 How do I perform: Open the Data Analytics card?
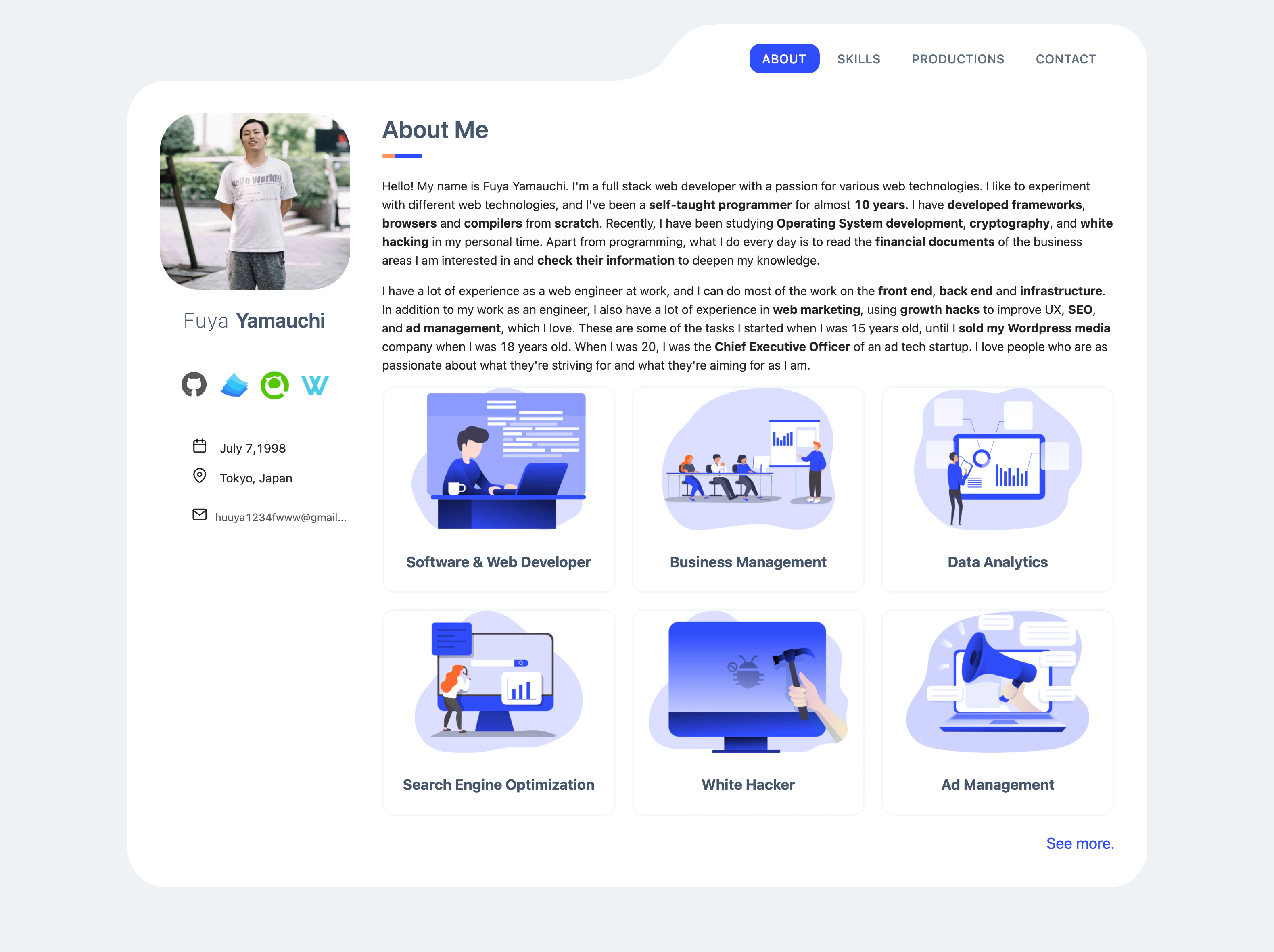[x=998, y=490]
